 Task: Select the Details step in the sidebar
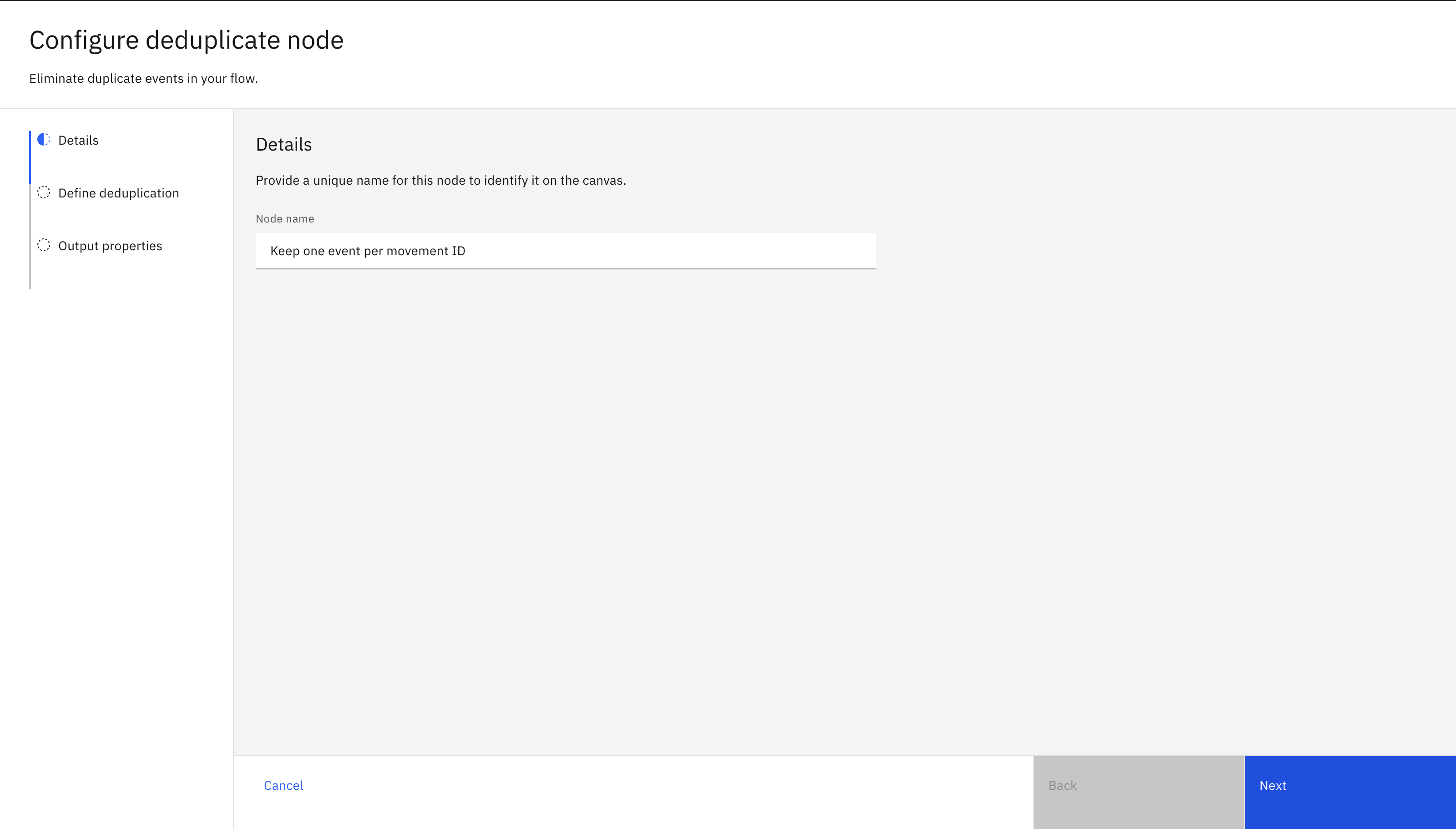point(78,140)
